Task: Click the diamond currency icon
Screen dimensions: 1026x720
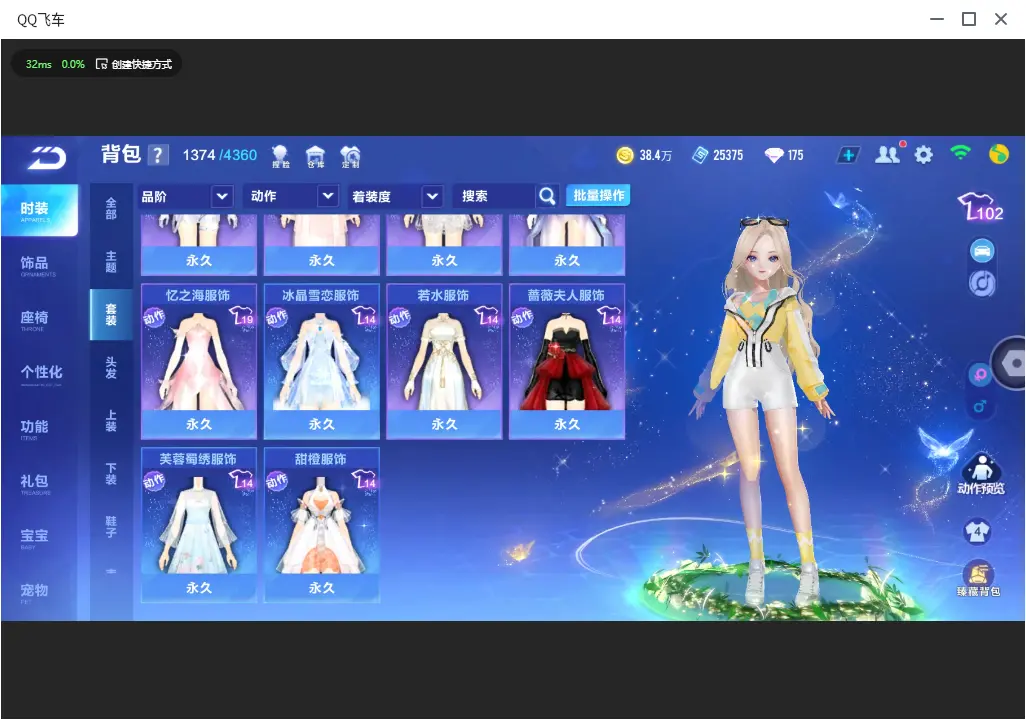Action: 773,155
